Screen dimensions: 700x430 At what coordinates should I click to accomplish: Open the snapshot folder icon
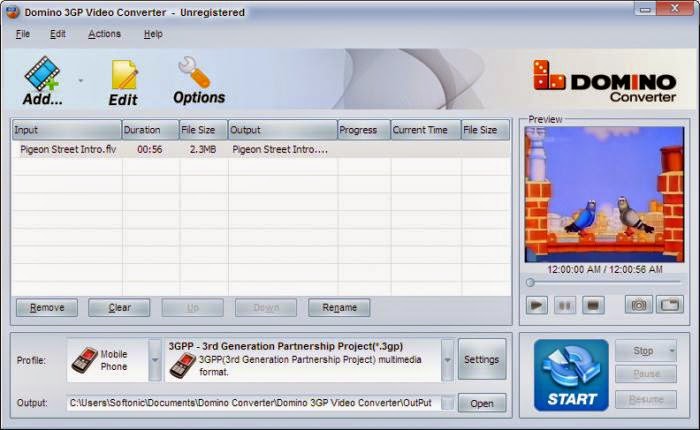[670, 305]
